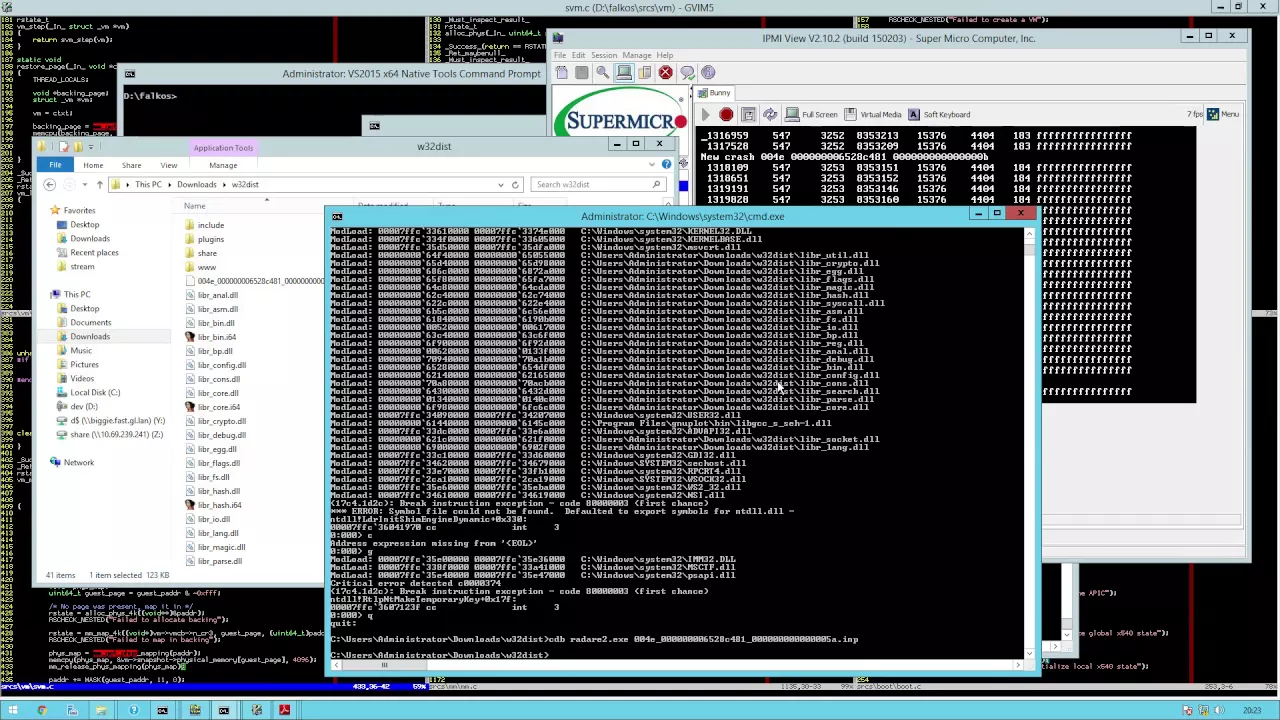Open Explorer help icon
Screen dimensions: 1280x720
pos(666,165)
